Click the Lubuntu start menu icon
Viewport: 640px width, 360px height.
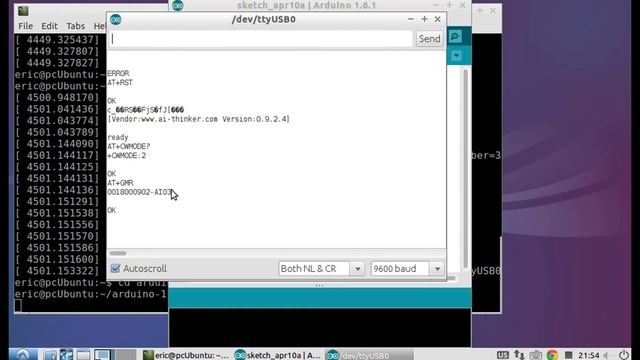(x=23, y=355)
